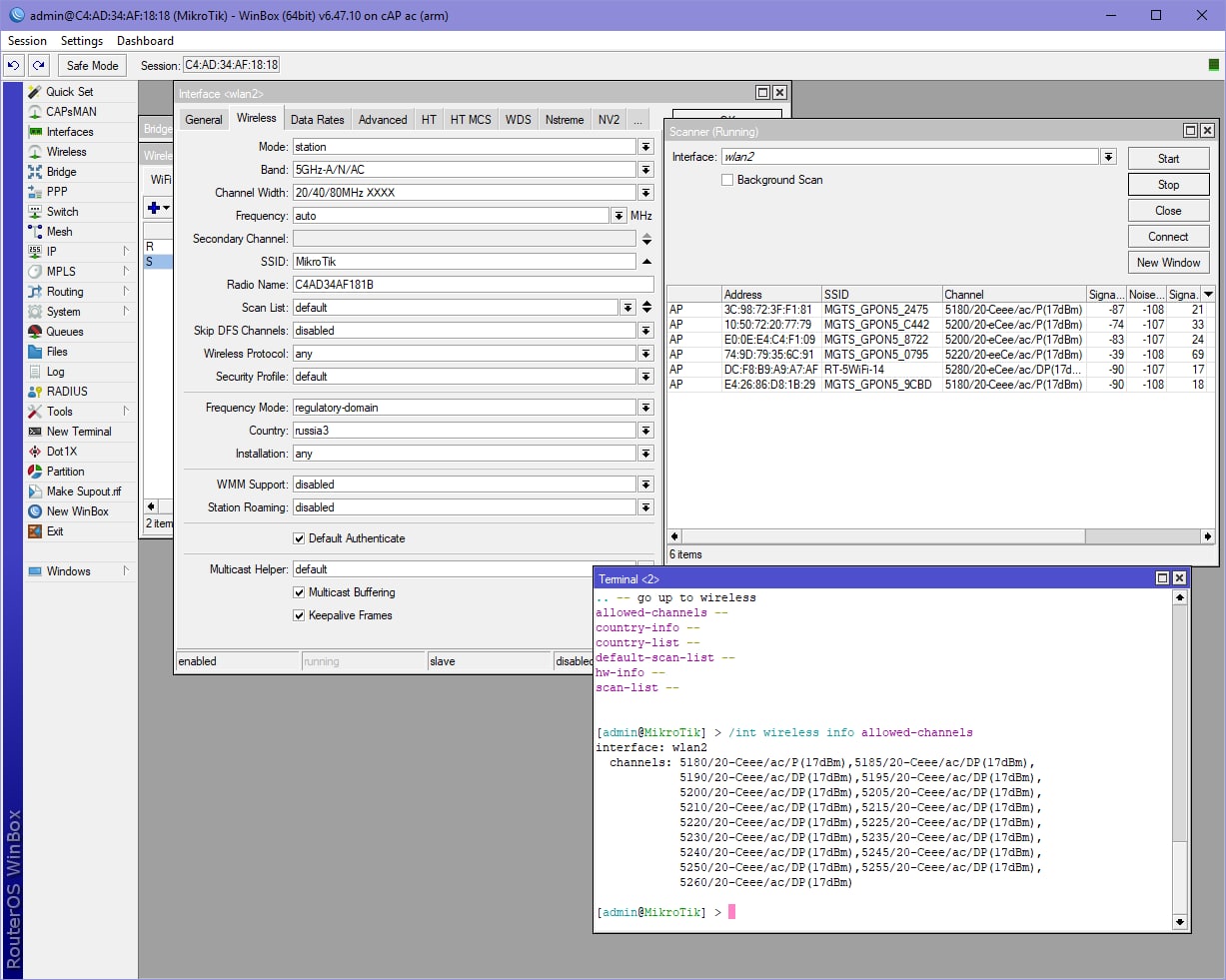Click the SSID input field

point(464,261)
